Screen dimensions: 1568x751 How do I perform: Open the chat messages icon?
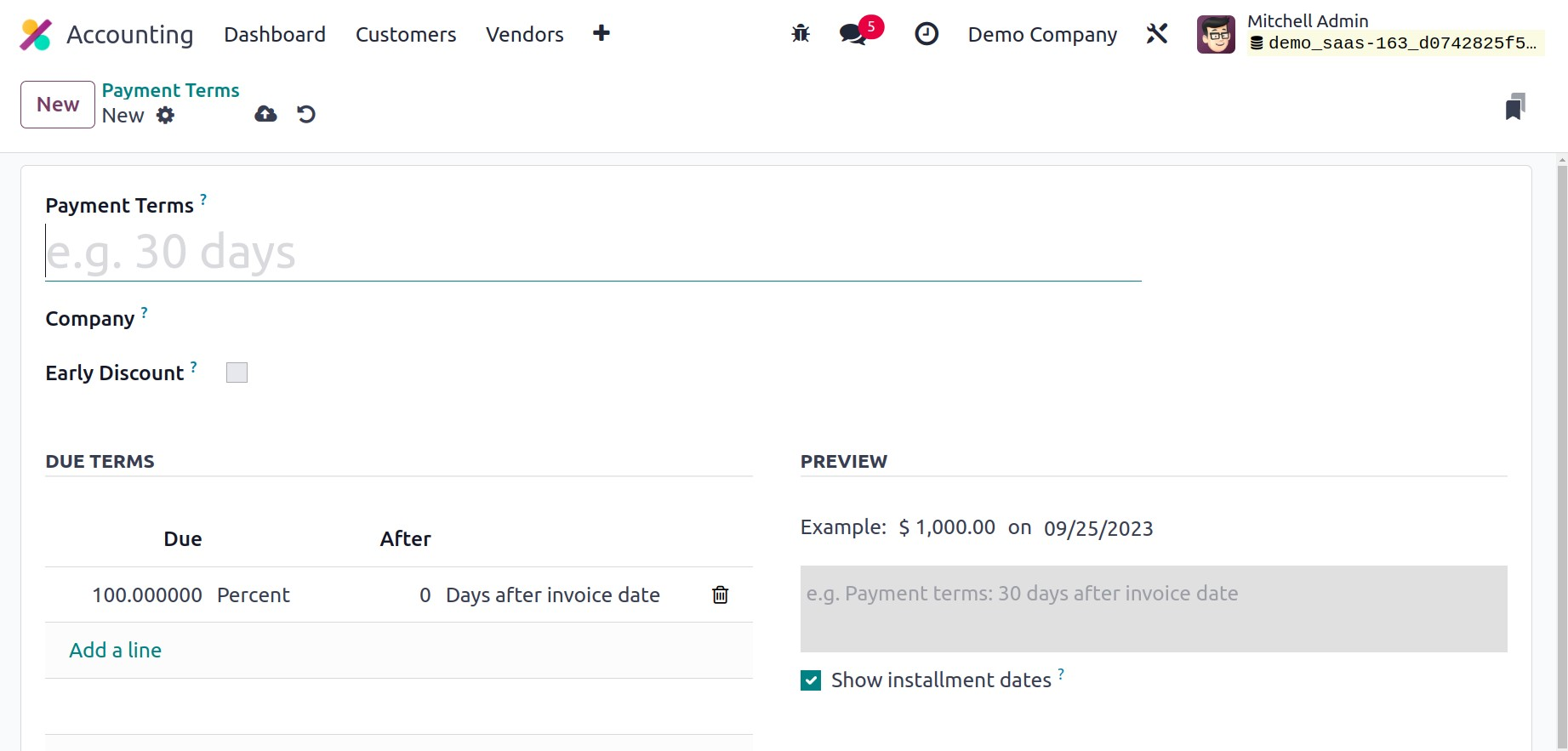852,34
